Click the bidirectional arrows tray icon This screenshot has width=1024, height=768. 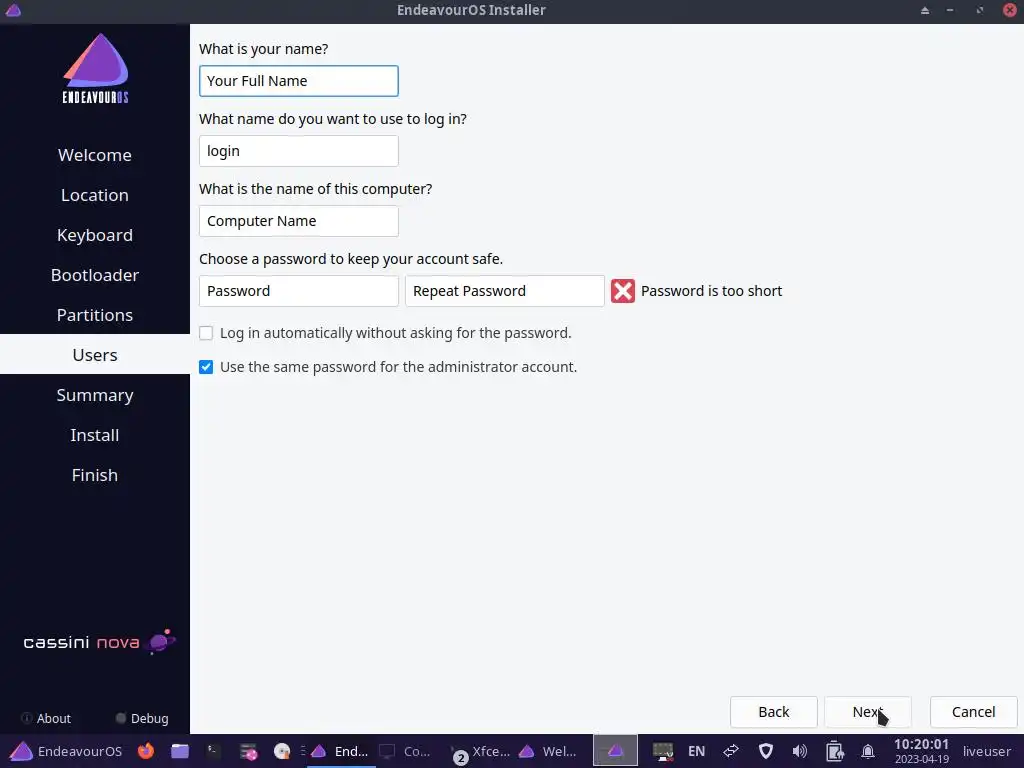(731, 751)
